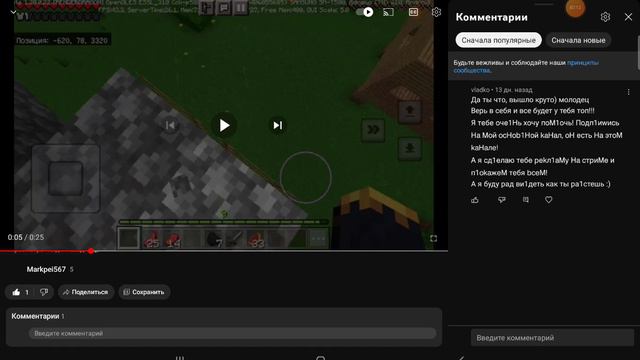The image size is (640, 360).
Task: Seek using the red progress bar
Action: tap(224, 251)
